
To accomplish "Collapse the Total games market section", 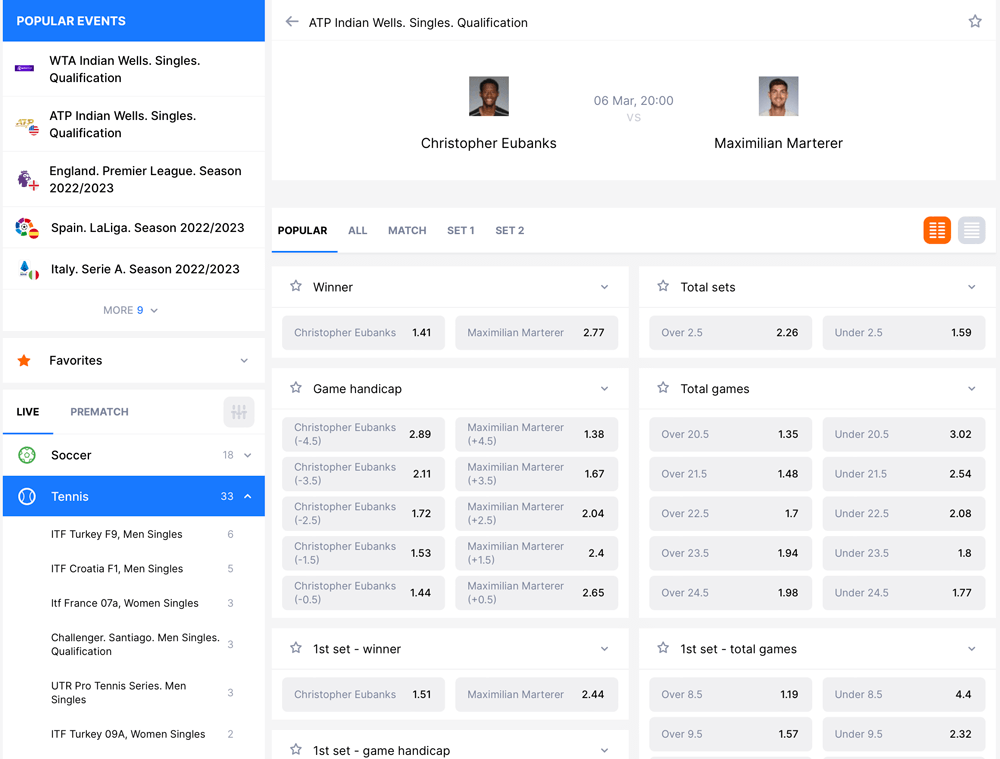I will [971, 389].
